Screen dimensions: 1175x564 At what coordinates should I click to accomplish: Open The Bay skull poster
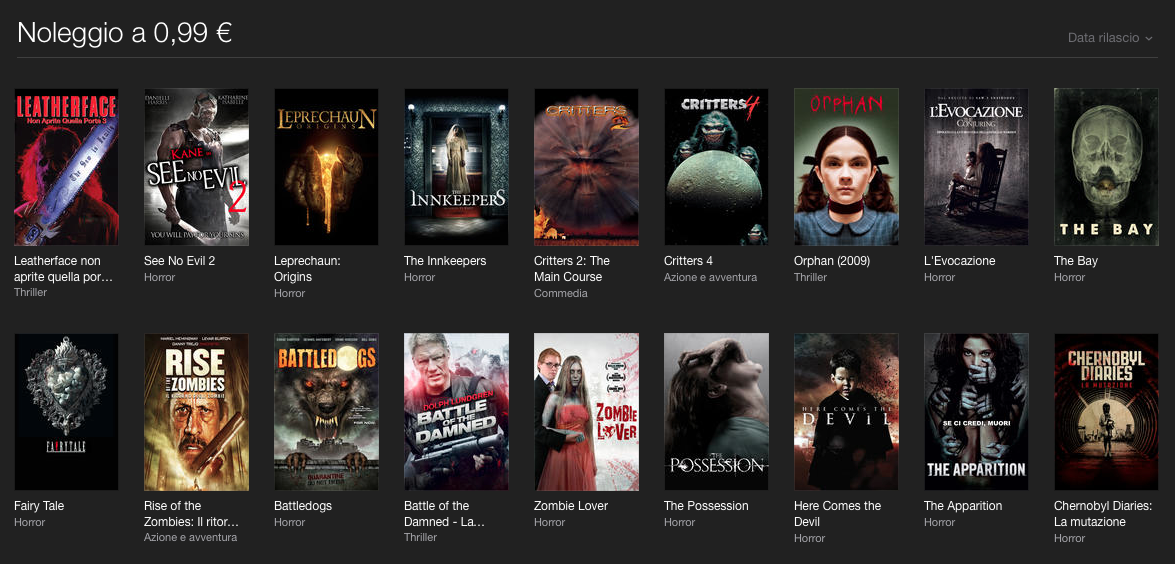(1106, 167)
